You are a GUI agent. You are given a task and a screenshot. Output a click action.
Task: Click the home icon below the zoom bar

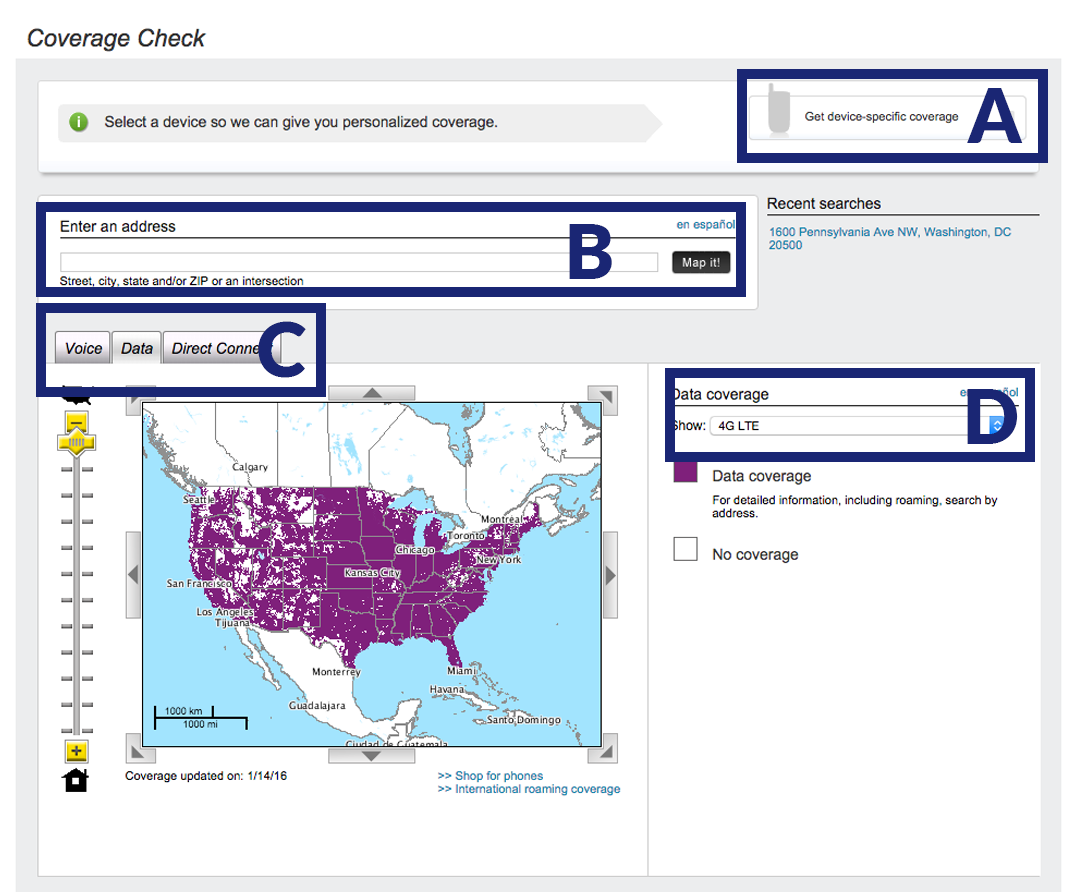[77, 780]
